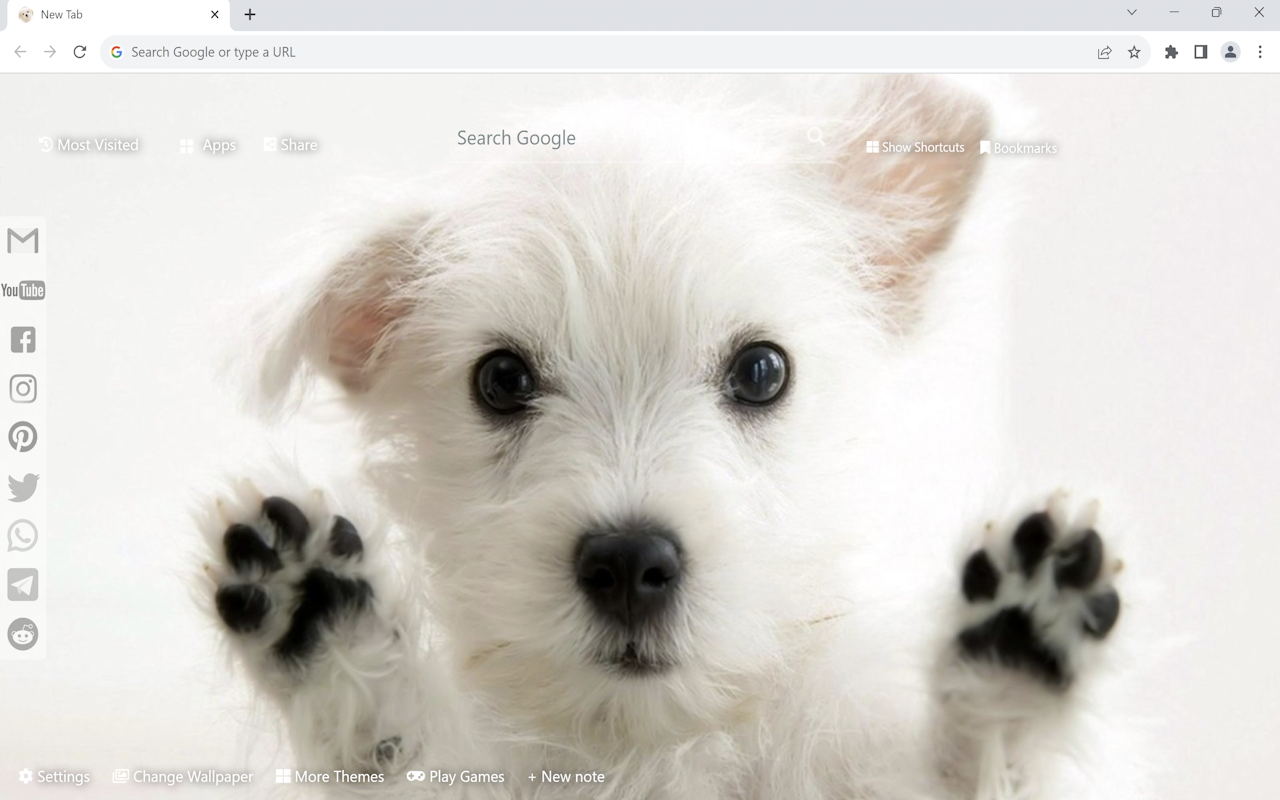Open the Apps menu
The height and width of the screenshot is (800, 1280).
[x=207, y=144]
